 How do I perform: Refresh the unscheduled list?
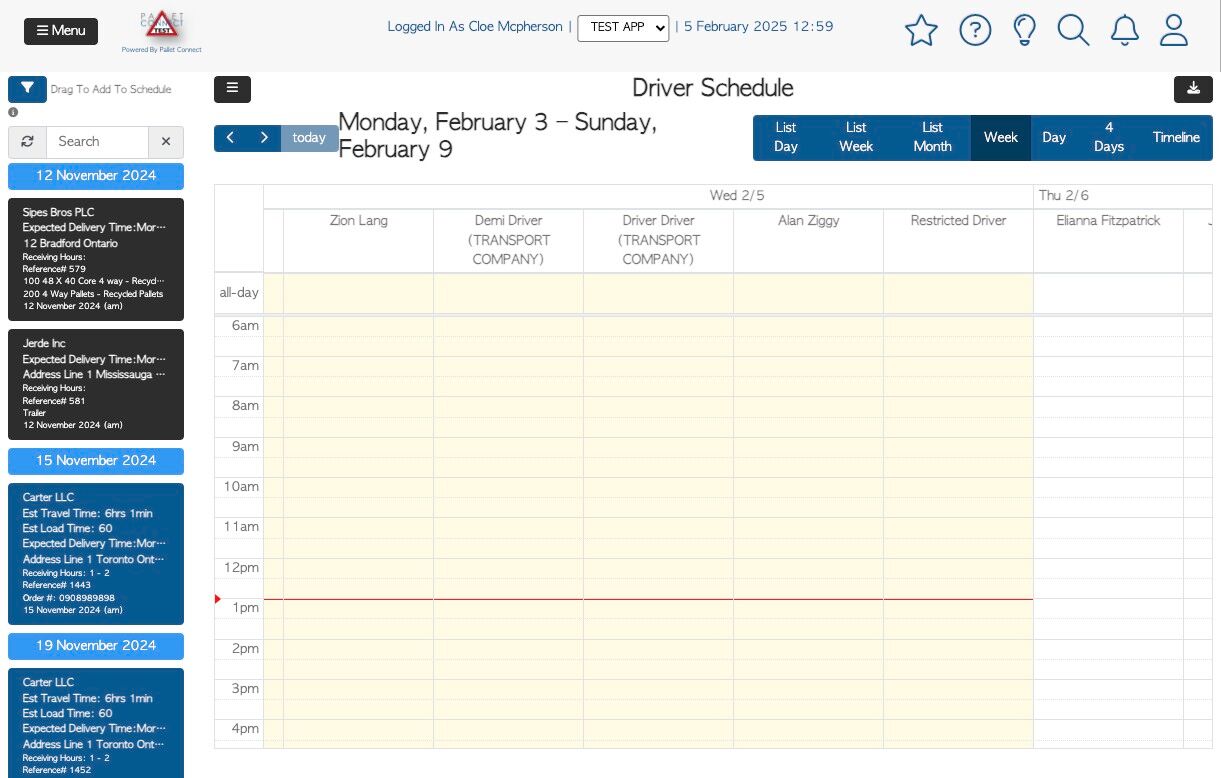pyautogui.click(x=27, y=142)
